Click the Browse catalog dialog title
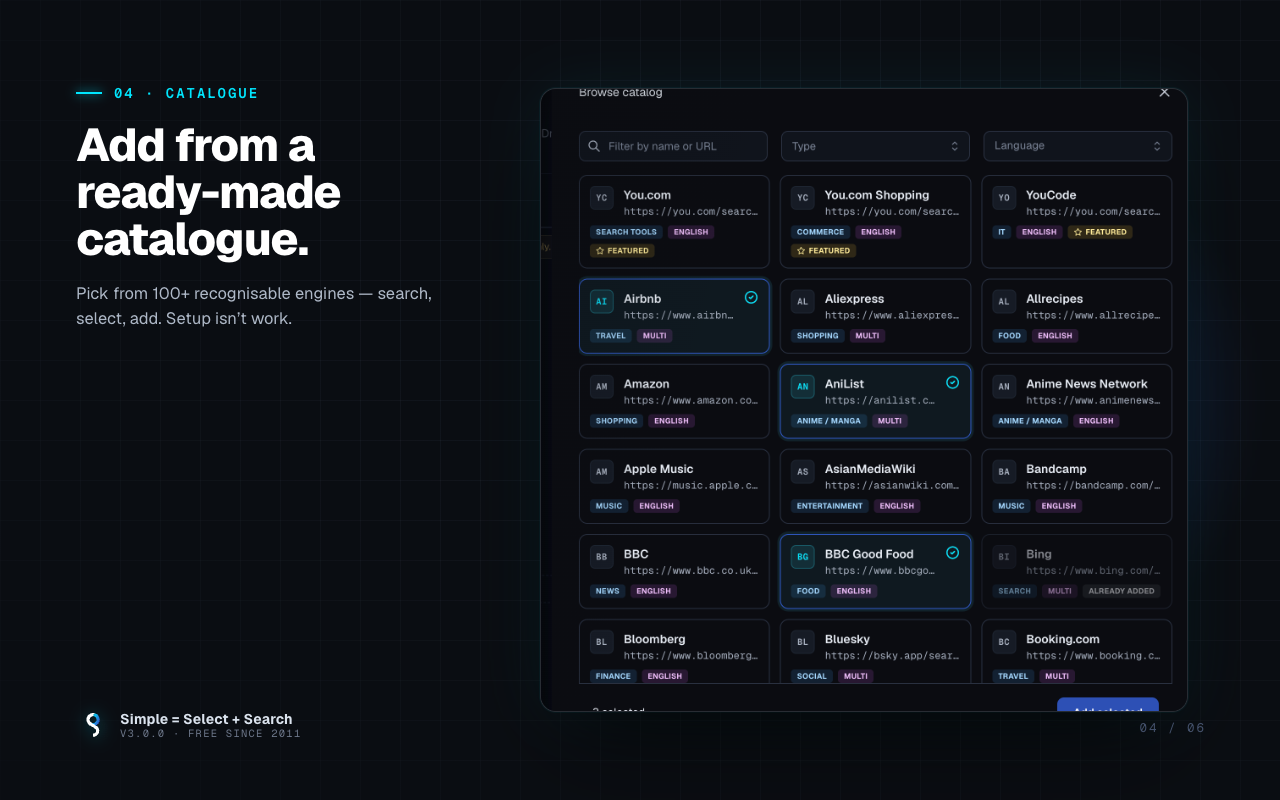Viewport: 1280px width, 800px height. click(x=620, y=92)
